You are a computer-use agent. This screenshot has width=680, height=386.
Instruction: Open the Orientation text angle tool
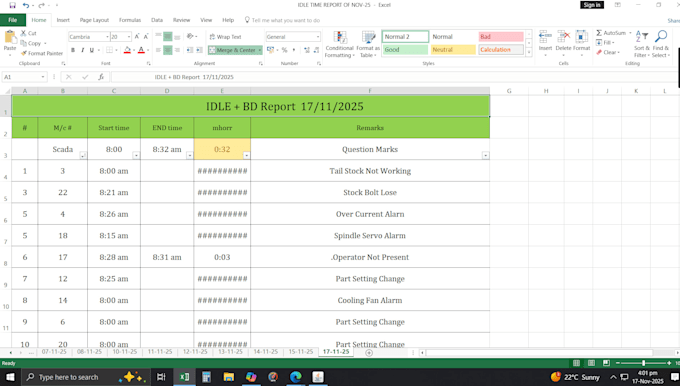click(190, 37)
